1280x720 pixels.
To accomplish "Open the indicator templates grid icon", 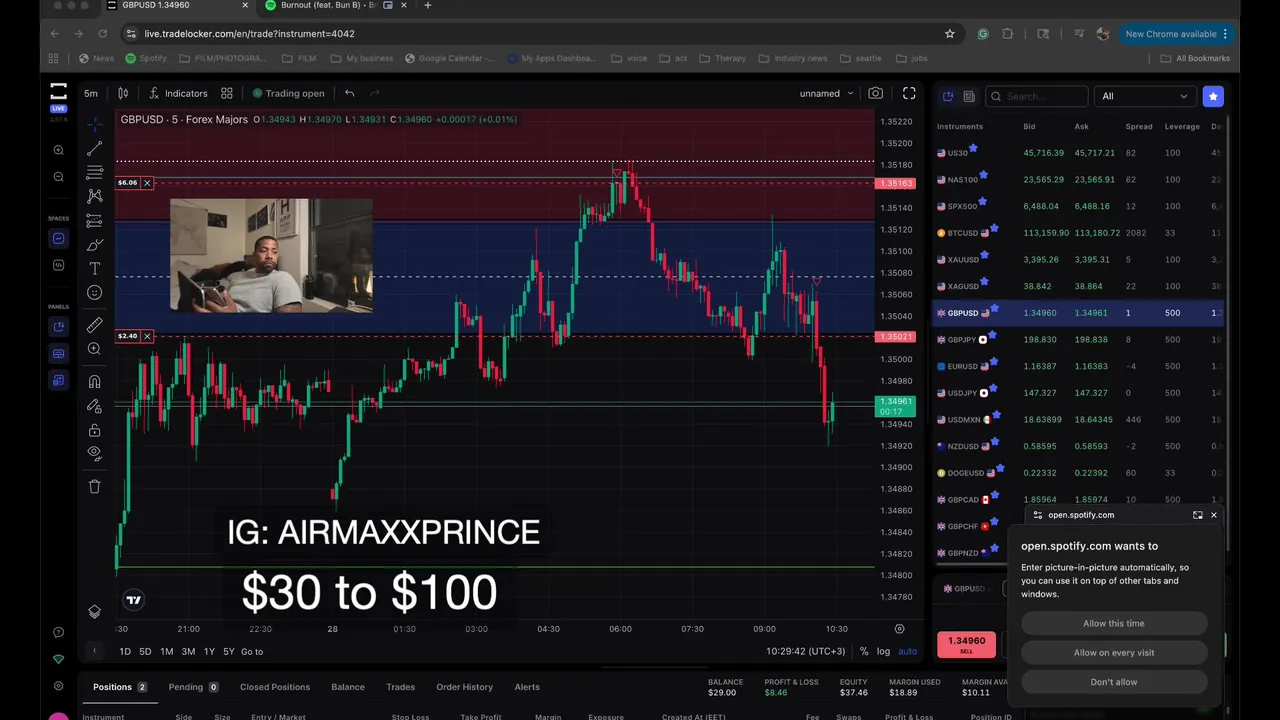I will pos(227,93).
